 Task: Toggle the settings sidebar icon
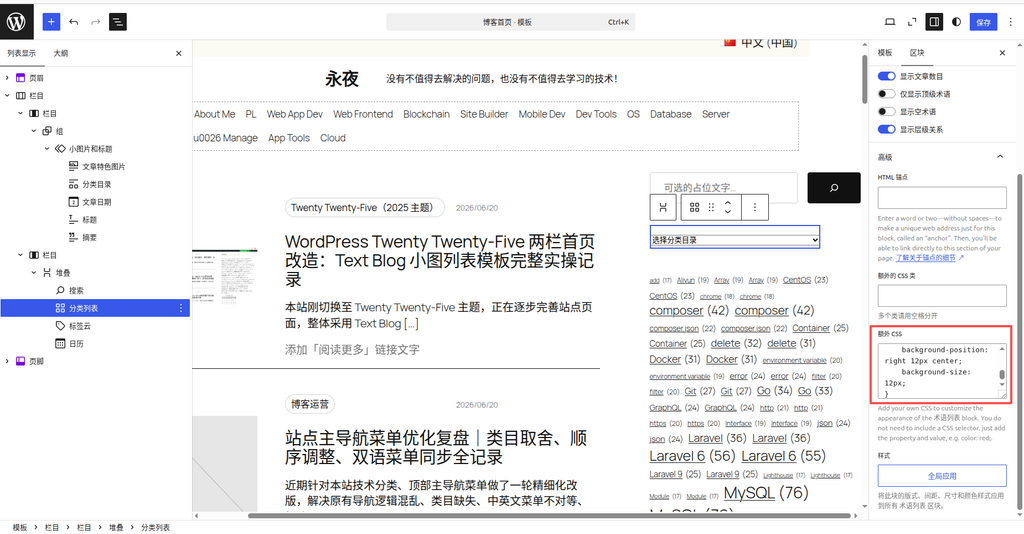coord(934,22)
